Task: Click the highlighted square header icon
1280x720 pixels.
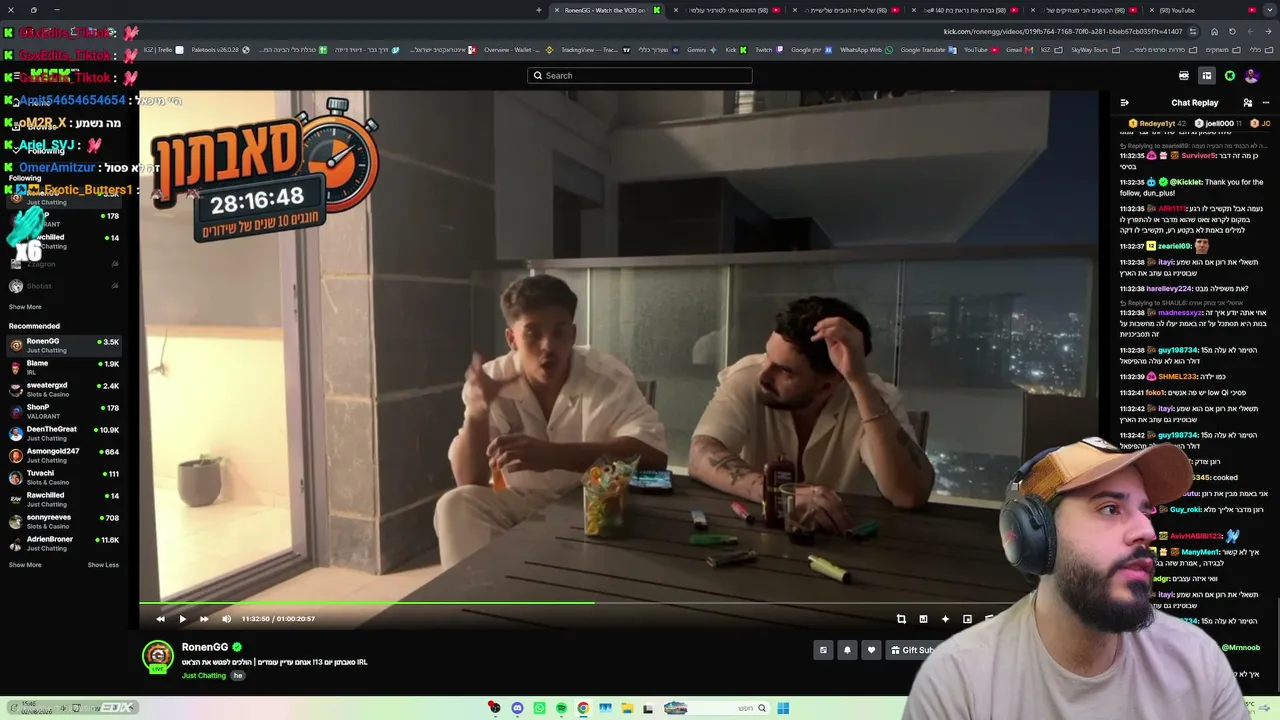Action: (1207, 76)
